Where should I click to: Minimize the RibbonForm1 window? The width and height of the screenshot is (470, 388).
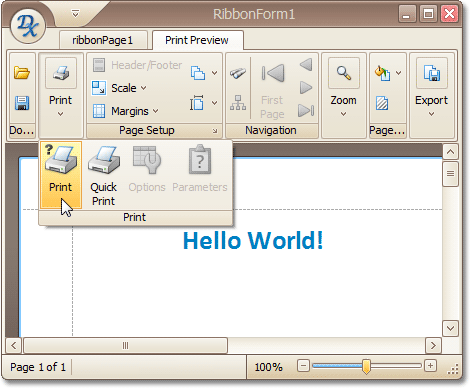click(x=407, y=14)
